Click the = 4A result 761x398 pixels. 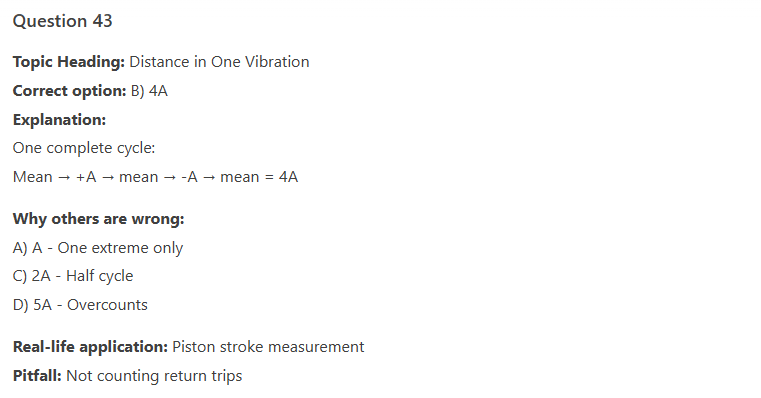[281, 177]
